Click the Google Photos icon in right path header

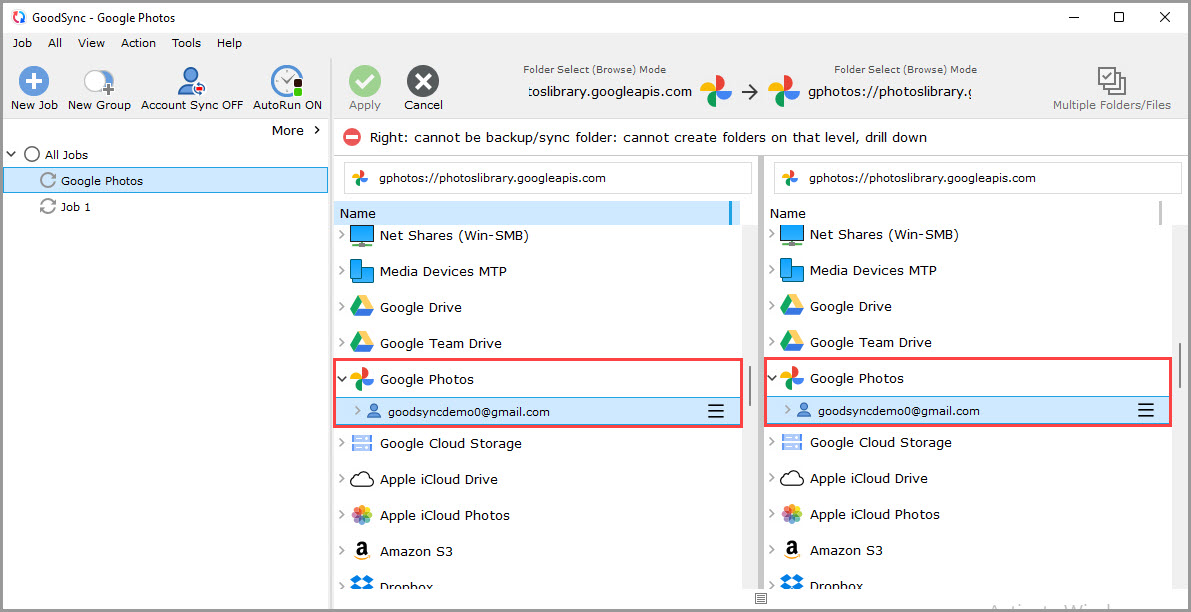[x=785, y=90]
